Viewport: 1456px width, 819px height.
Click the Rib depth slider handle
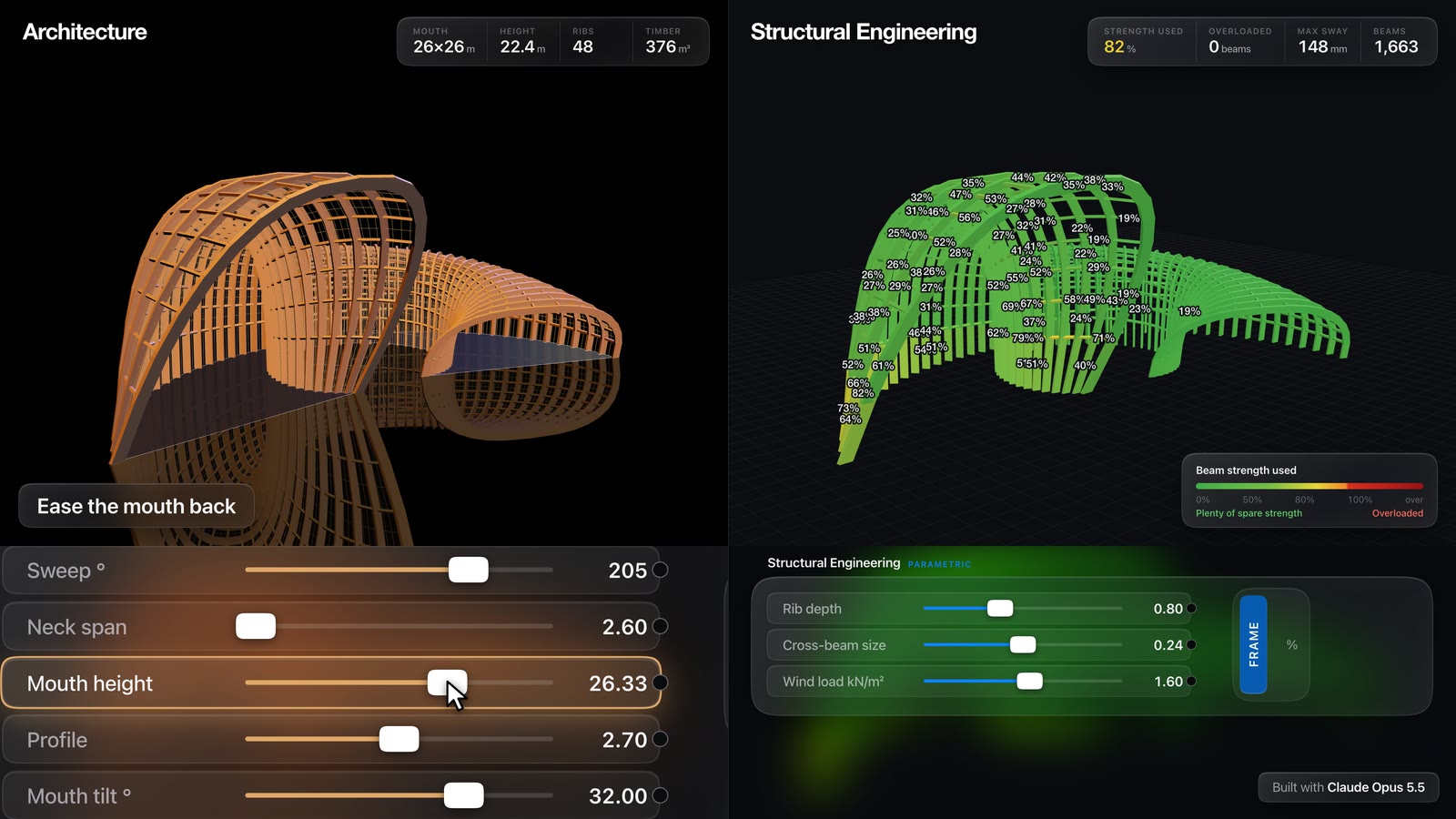(x=1000, y=608)
